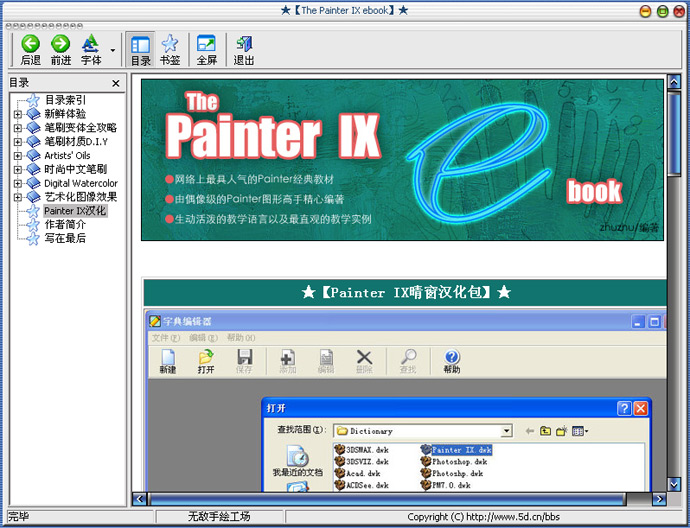Image resolution: width=690 pixels, height=528 pixels.
Task: Open the 写在最后 page
Action: coord(65,238)
